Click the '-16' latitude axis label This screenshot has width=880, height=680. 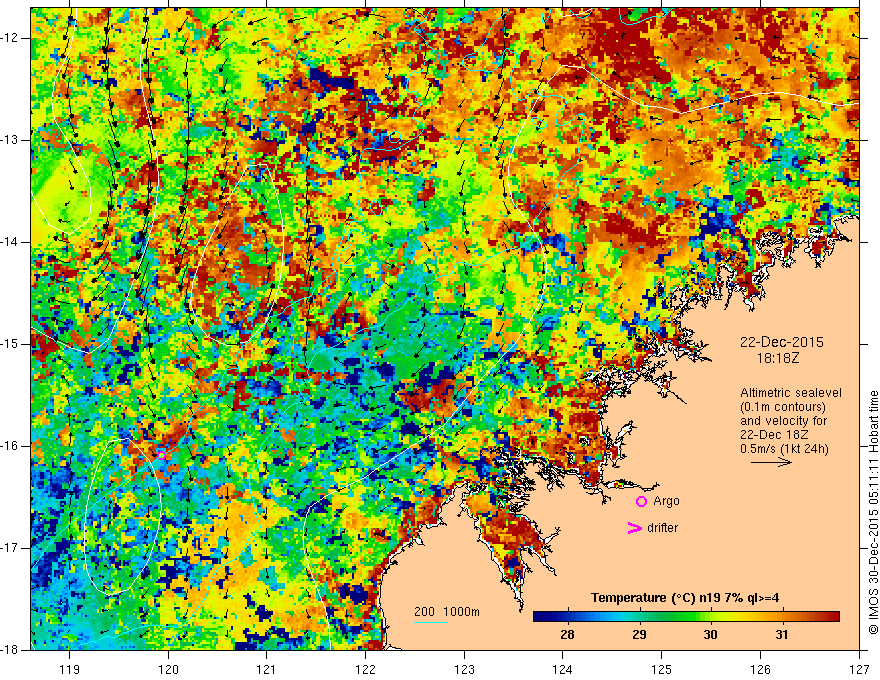point(10,446)
